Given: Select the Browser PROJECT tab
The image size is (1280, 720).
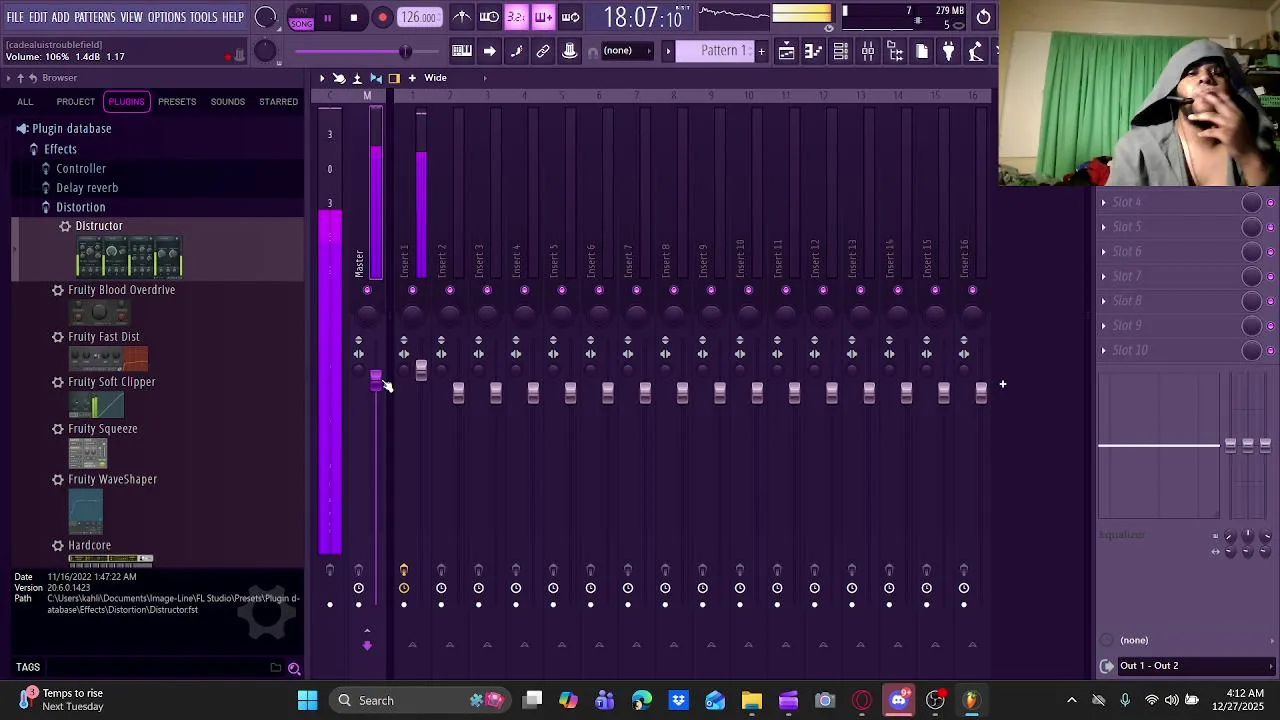Looking at the screenshot, I should click(75, 101).
